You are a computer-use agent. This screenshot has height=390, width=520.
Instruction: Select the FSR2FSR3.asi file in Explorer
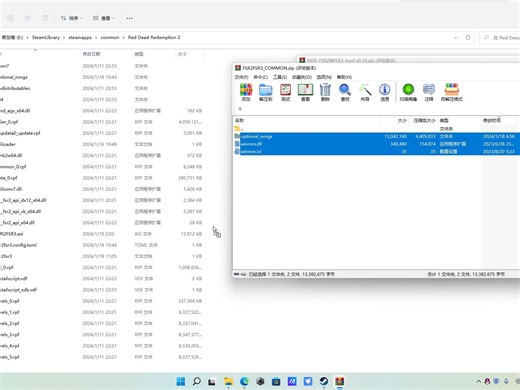pos(101,234)
